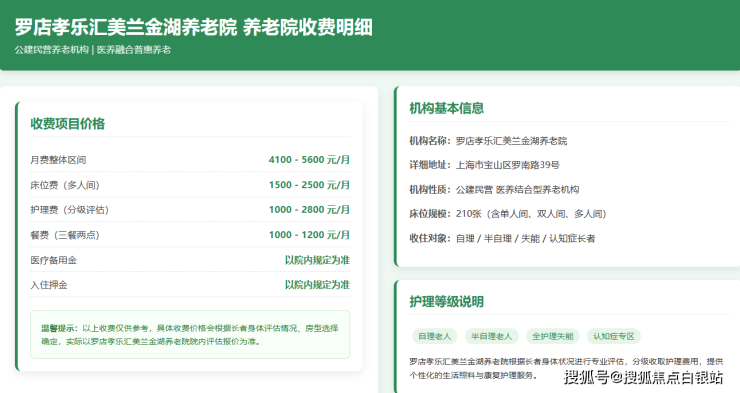Select the 认知症专区 care level tag
Viewport: 740px width, 393px height.
[x=614, y=336]
